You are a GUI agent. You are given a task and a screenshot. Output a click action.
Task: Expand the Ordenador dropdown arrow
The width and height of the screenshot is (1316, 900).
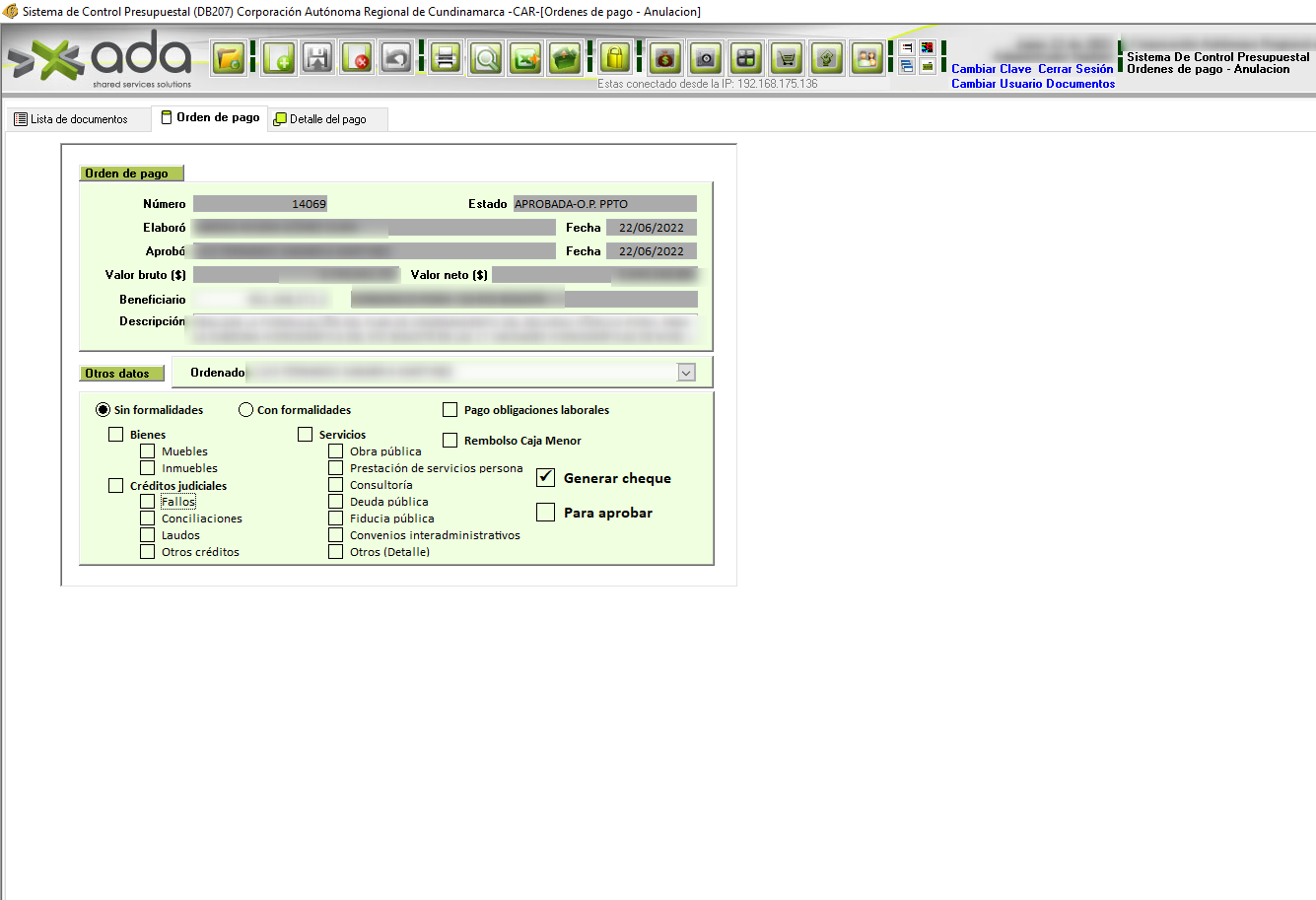click(686, 373)
